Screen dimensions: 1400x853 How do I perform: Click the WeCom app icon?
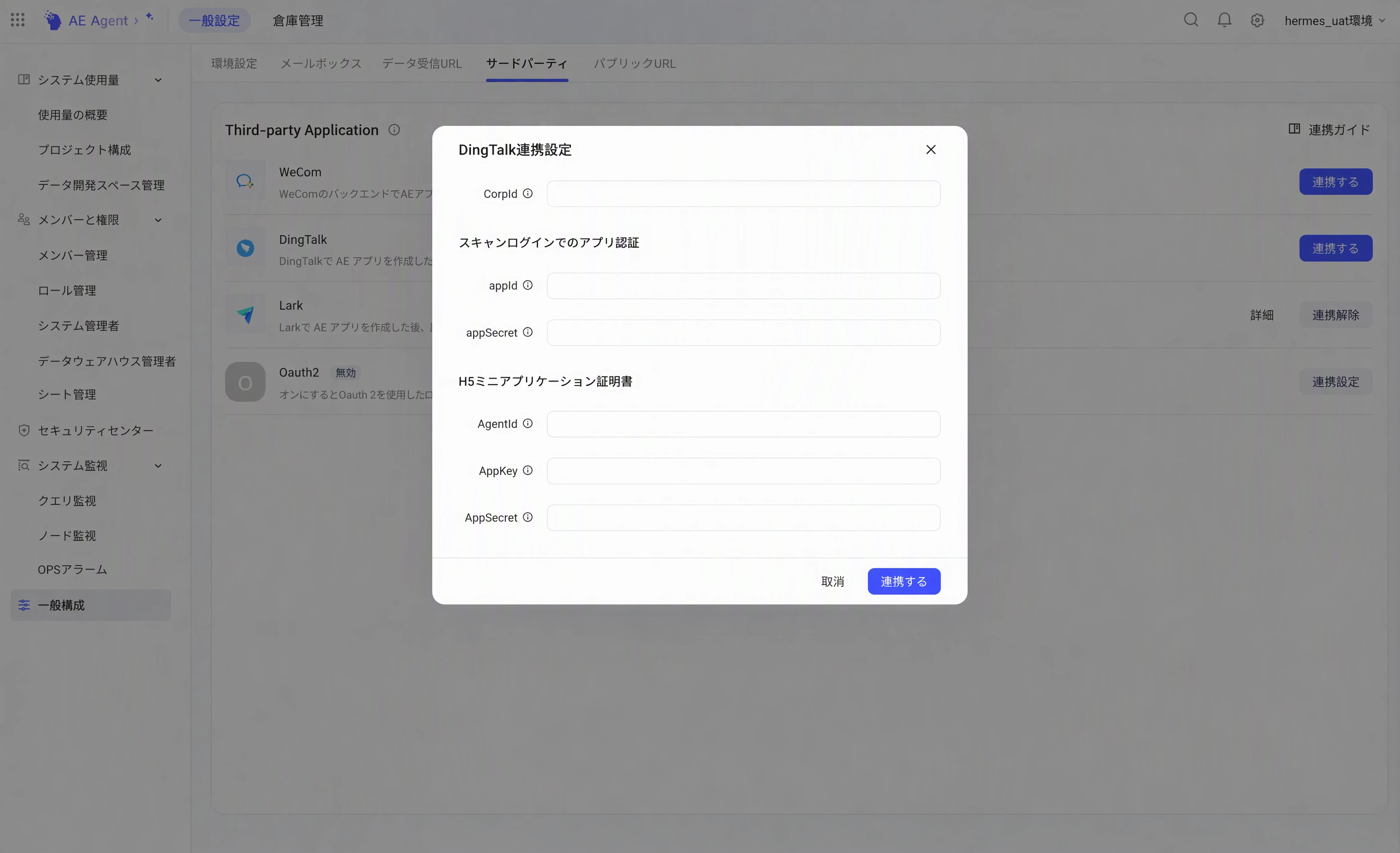coord(245,181)
